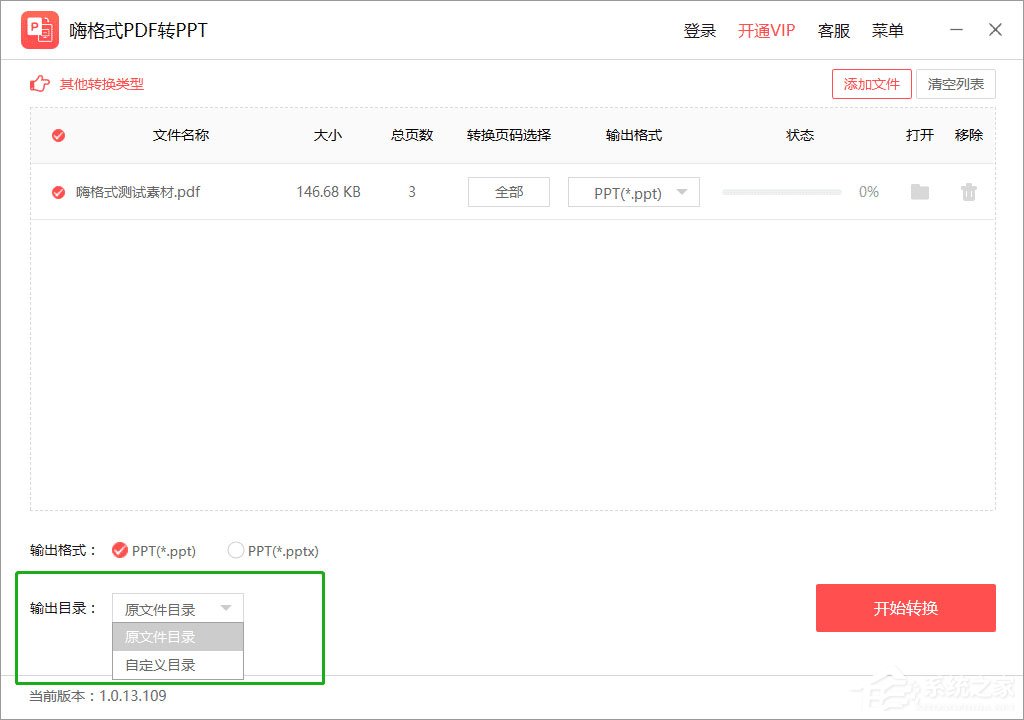Click the thumbs-up icon beside 其他转换类型
This screenshot has height=720, width=1024.
[x=38, y=84]
